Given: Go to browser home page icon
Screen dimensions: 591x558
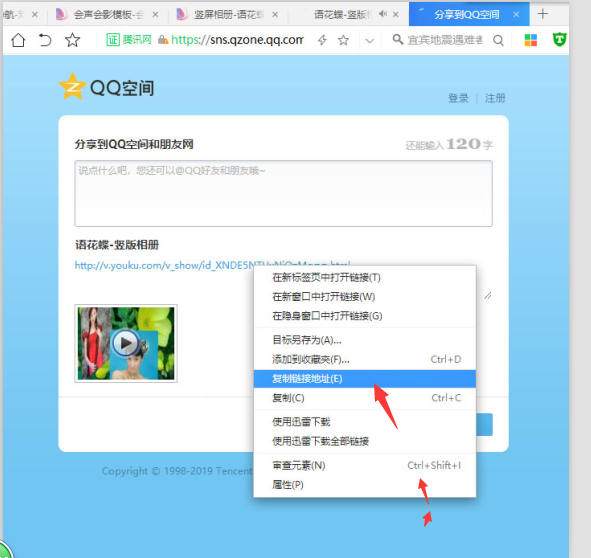Looking at the screenshot, I should (x=18, y=40).
